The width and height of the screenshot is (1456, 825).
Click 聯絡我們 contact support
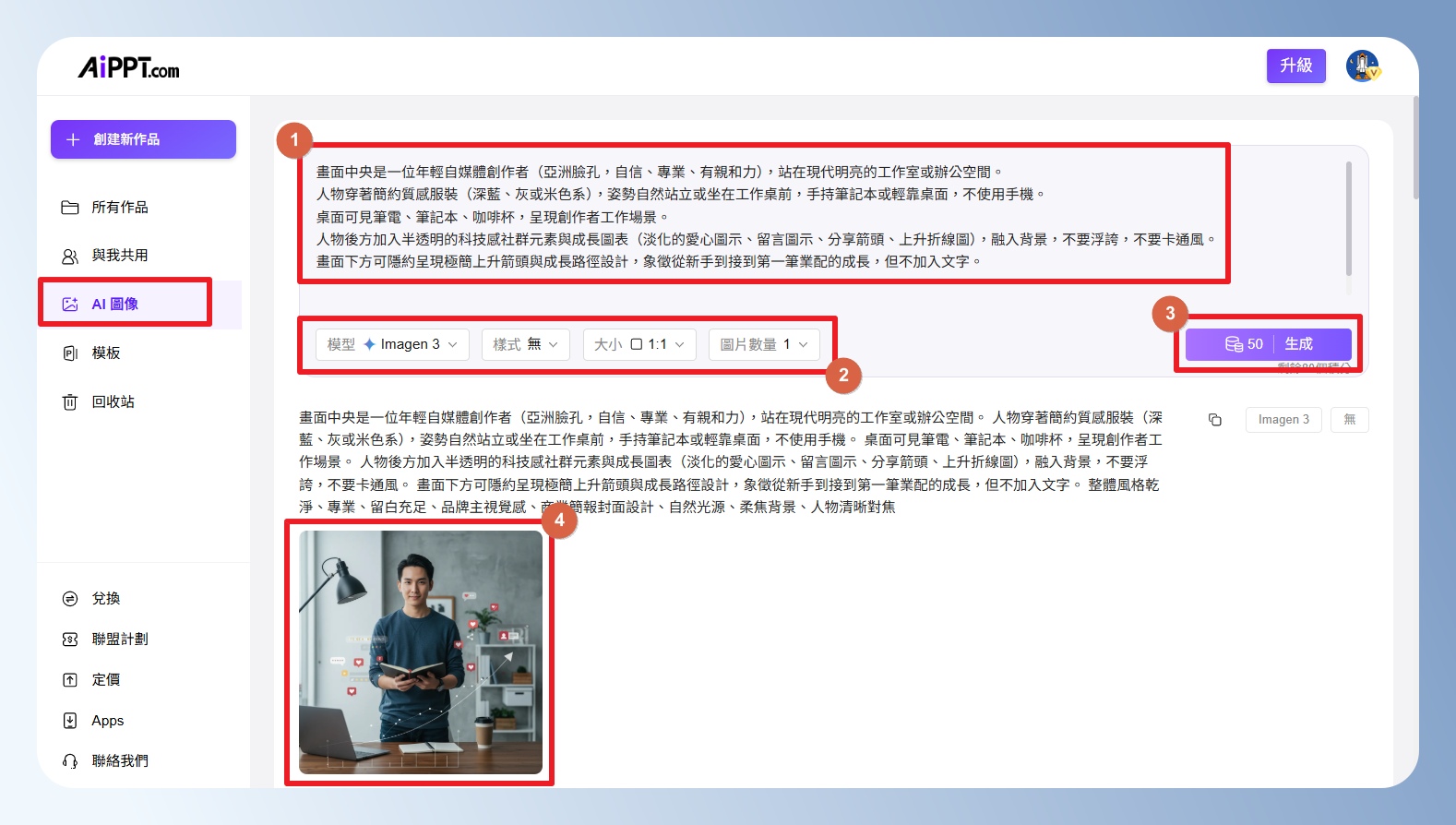[119, 760]
